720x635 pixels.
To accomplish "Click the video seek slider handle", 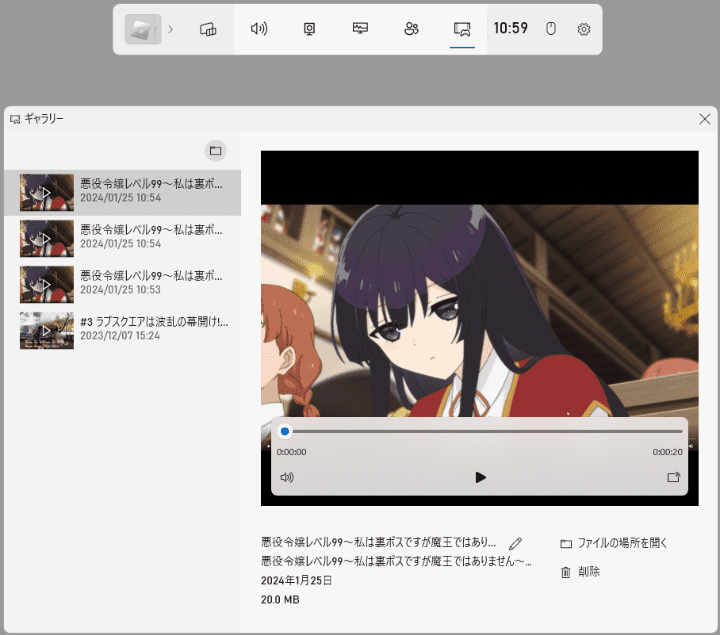I will (285, 431).
